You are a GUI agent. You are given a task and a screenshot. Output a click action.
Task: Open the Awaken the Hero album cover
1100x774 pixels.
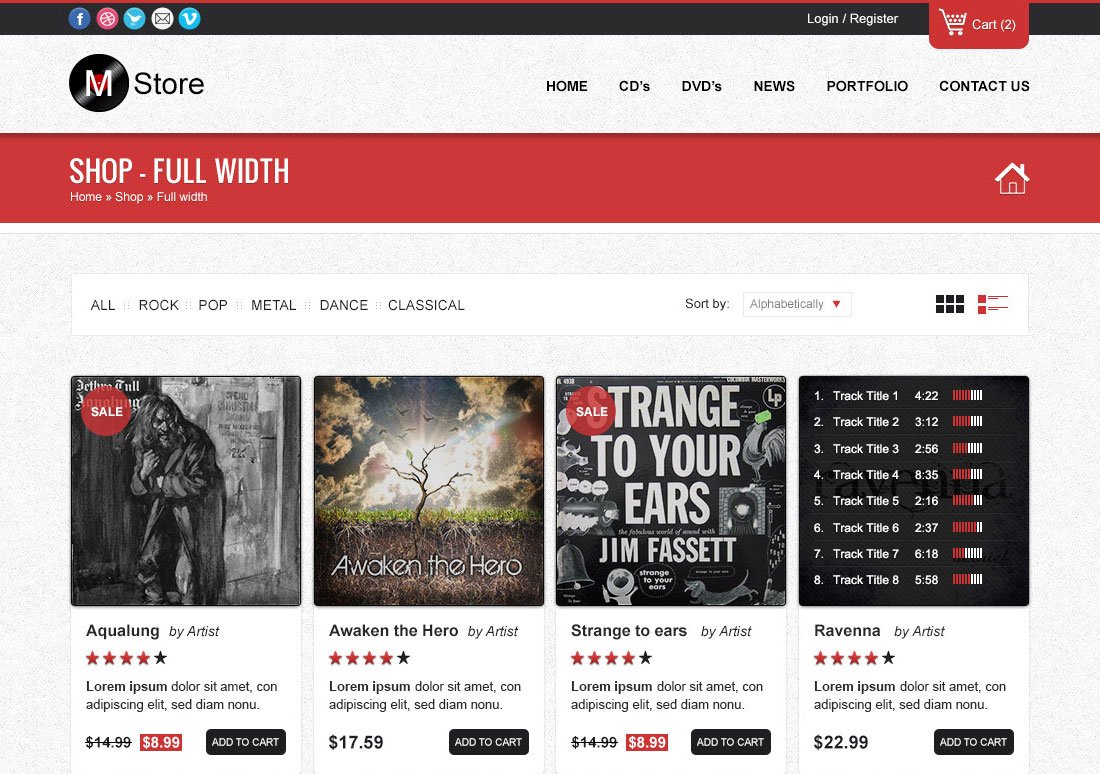coord(429,491)
